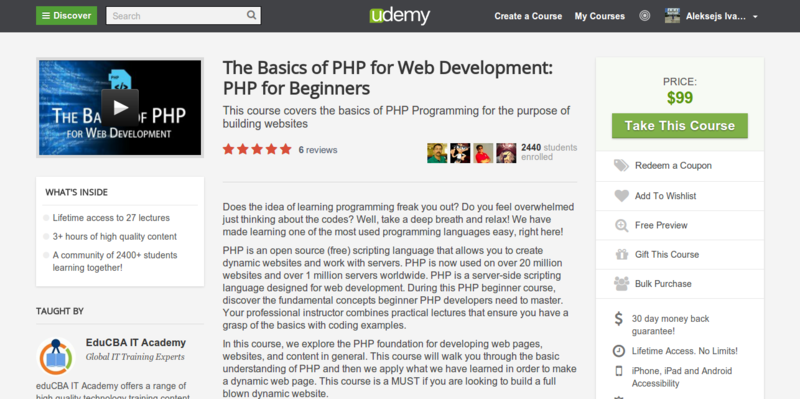Screen dimensions: 800x399
Task: Open Redeem a Coupon link
Action: [x=673, y=166]
